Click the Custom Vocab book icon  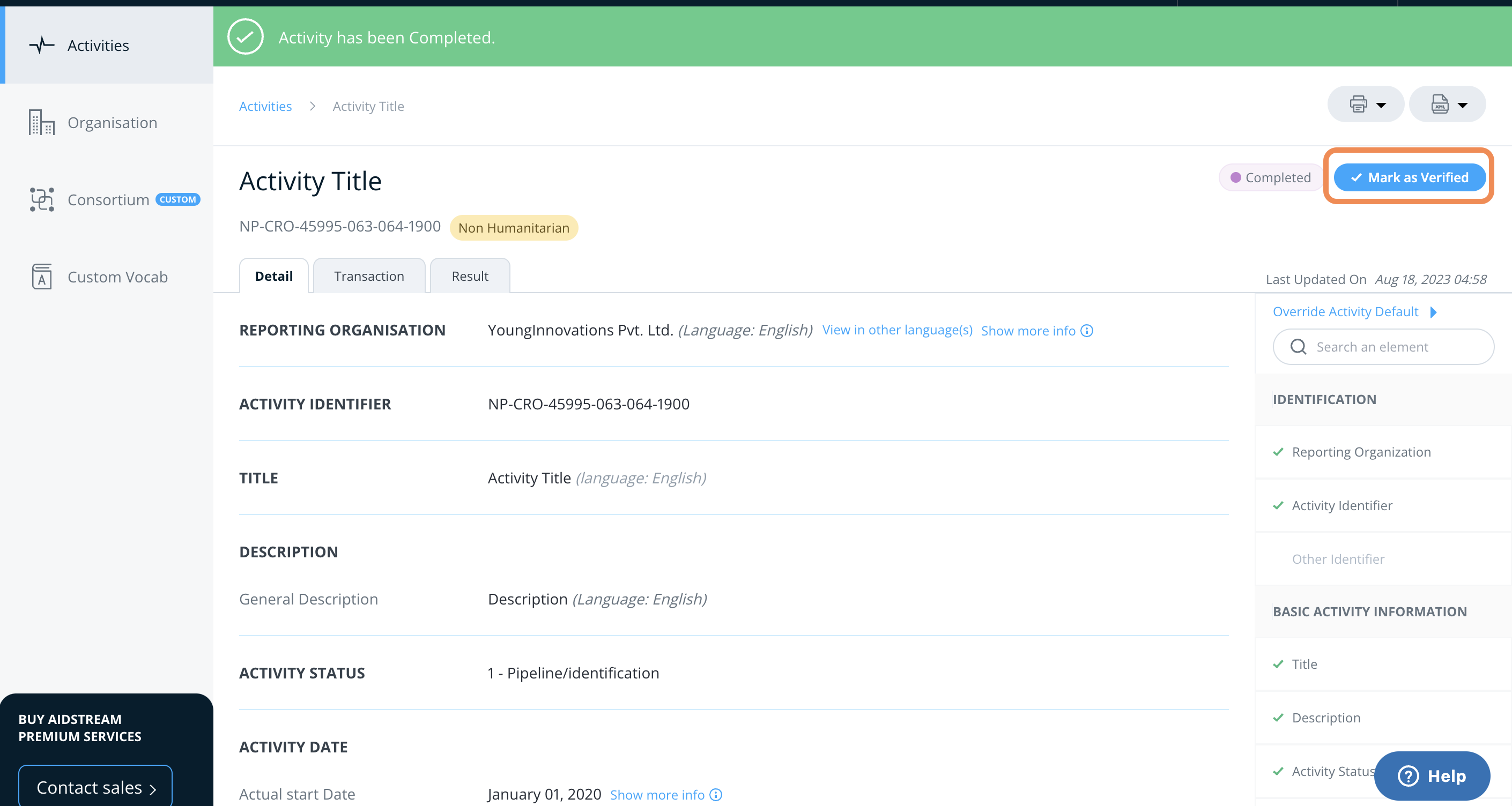coord(42,277)
